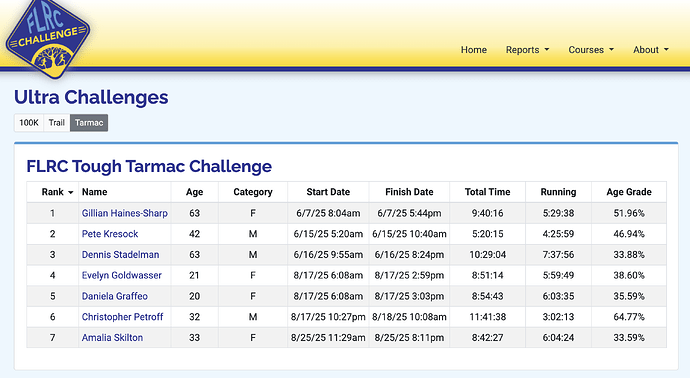Open Evelyn Goldwasser's profile link
690x378 pixels.
point(122,275)
